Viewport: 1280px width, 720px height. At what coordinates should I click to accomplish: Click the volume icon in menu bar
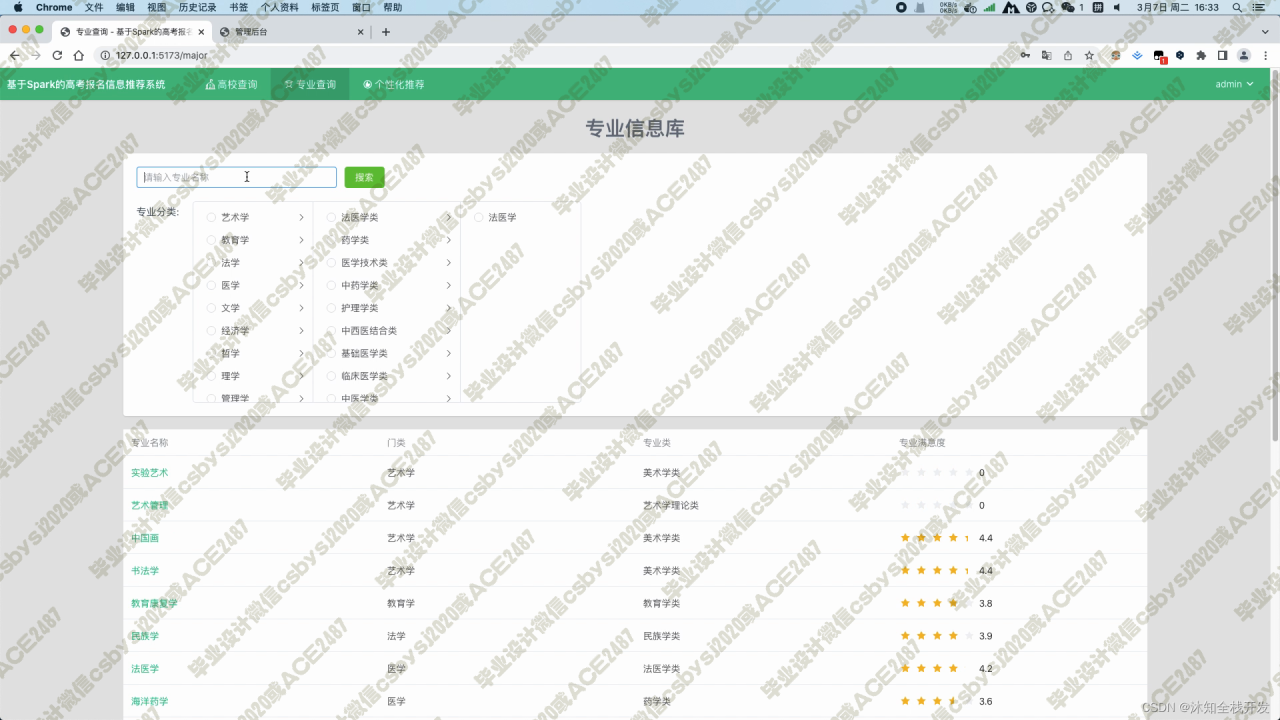(1117, 7)
